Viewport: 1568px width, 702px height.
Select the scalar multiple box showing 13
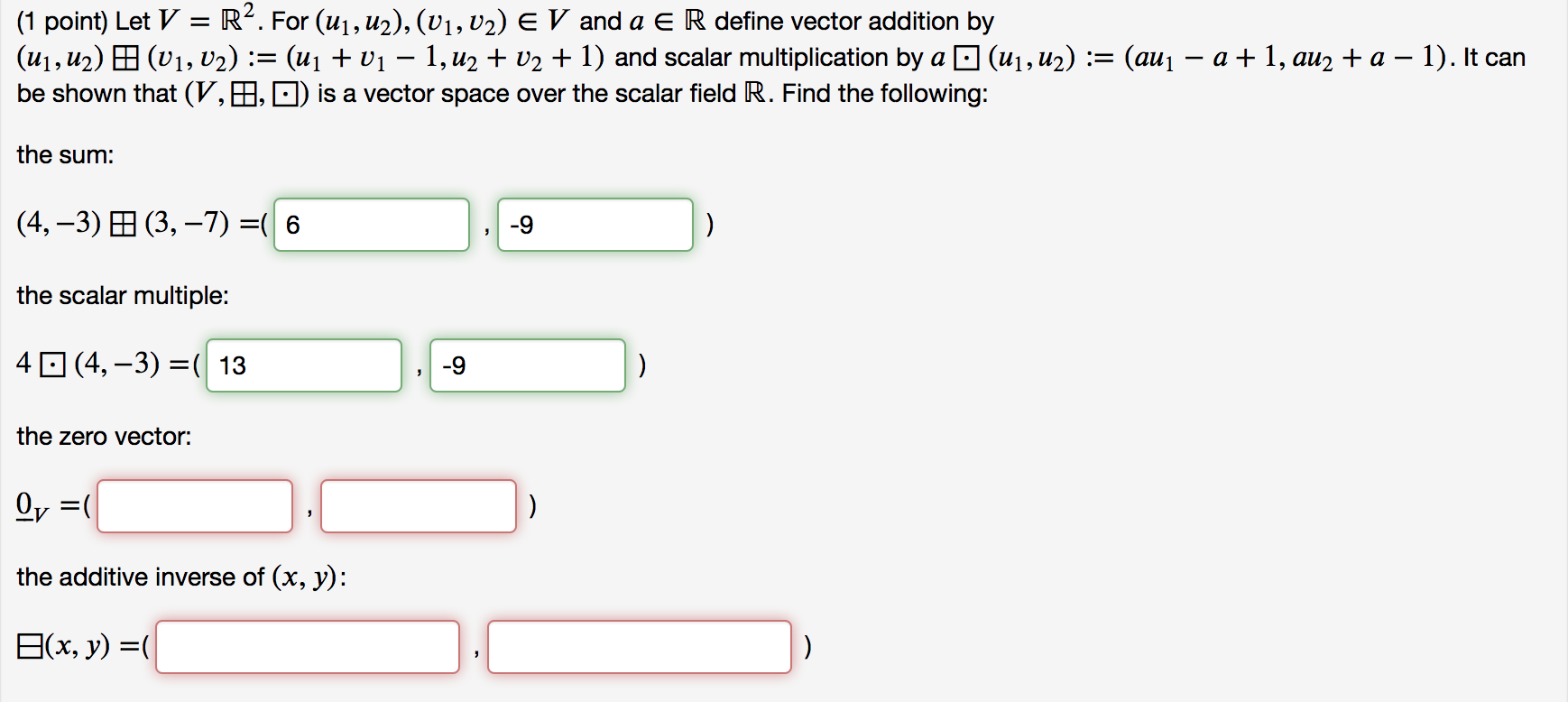click(x=304, y=365)
